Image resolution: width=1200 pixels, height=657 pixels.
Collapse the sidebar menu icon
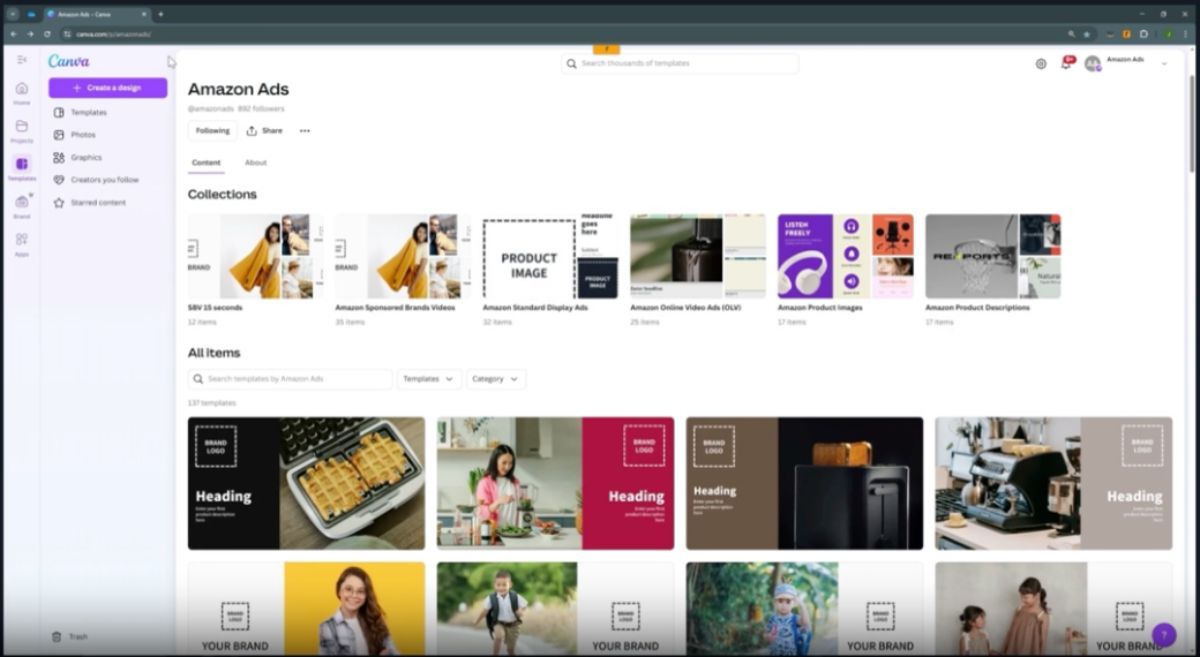(21, 60)
